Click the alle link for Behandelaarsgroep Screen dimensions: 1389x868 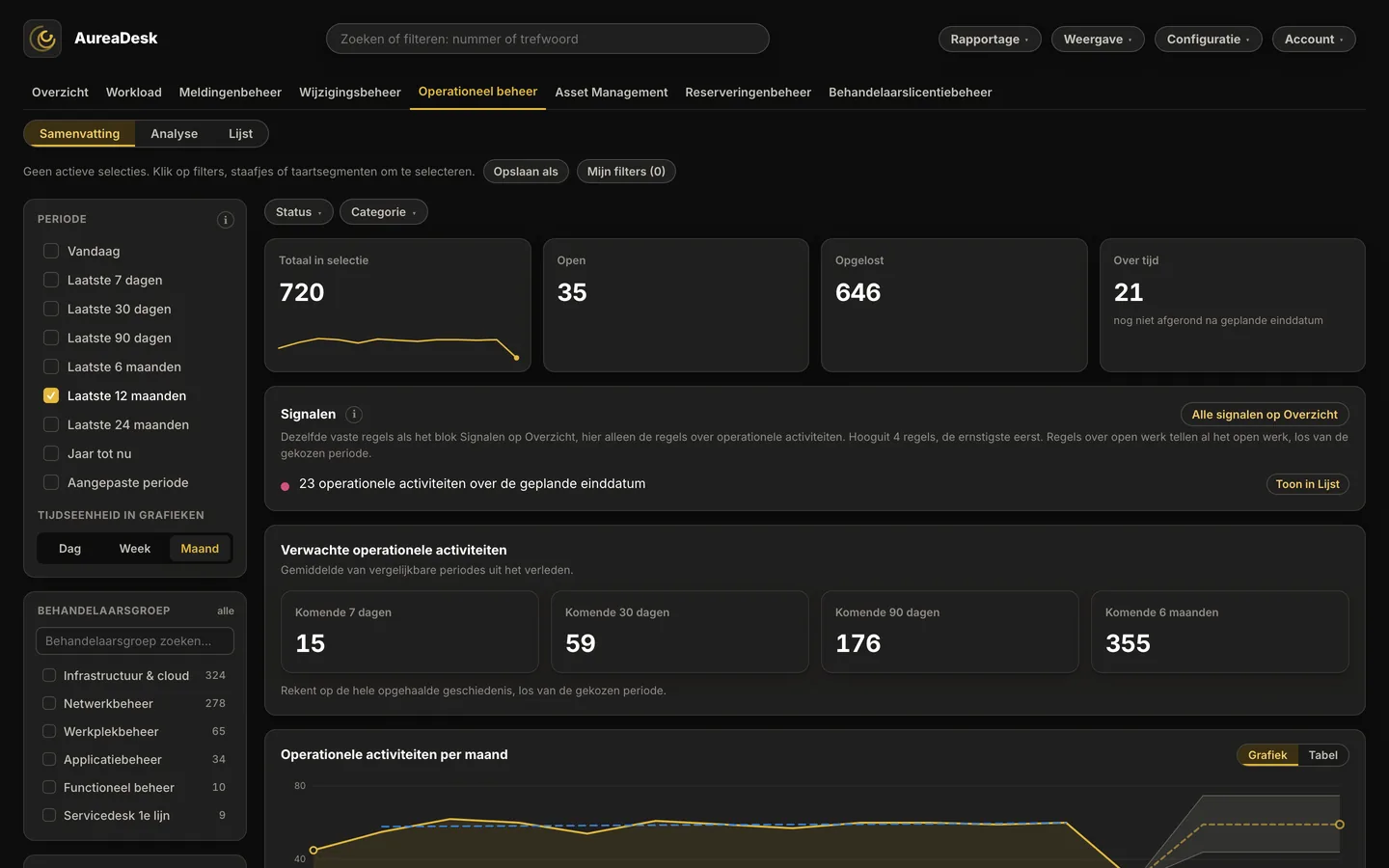pyautogui.click(x=226, y=611)
